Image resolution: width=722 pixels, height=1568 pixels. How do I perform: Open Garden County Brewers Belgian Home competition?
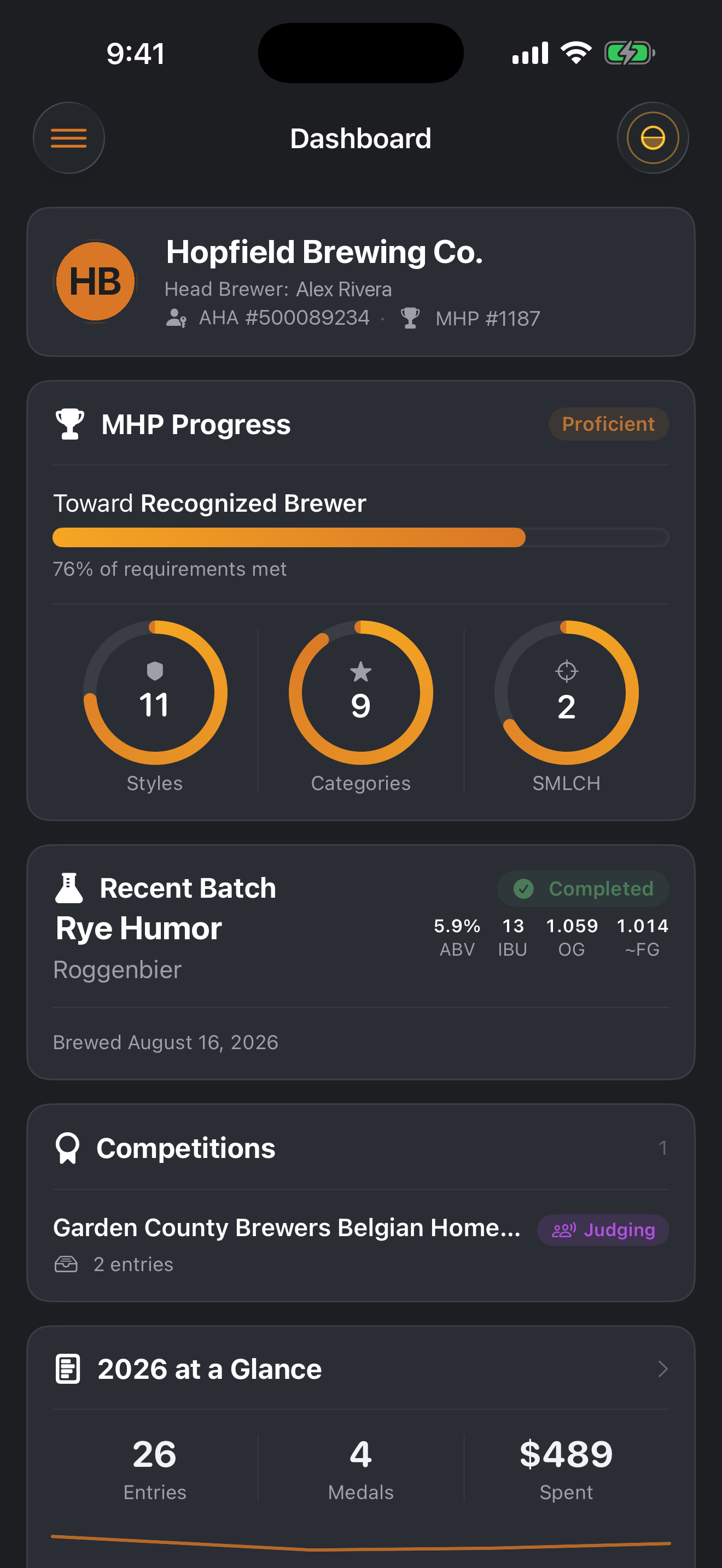tap(287, 1228)
